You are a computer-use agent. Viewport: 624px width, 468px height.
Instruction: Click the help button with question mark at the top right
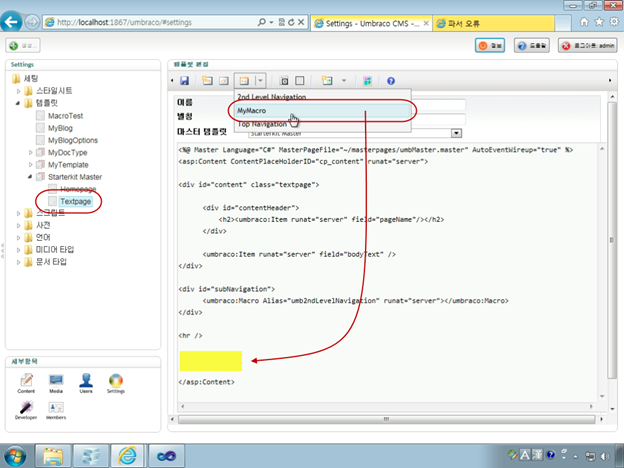532,46
